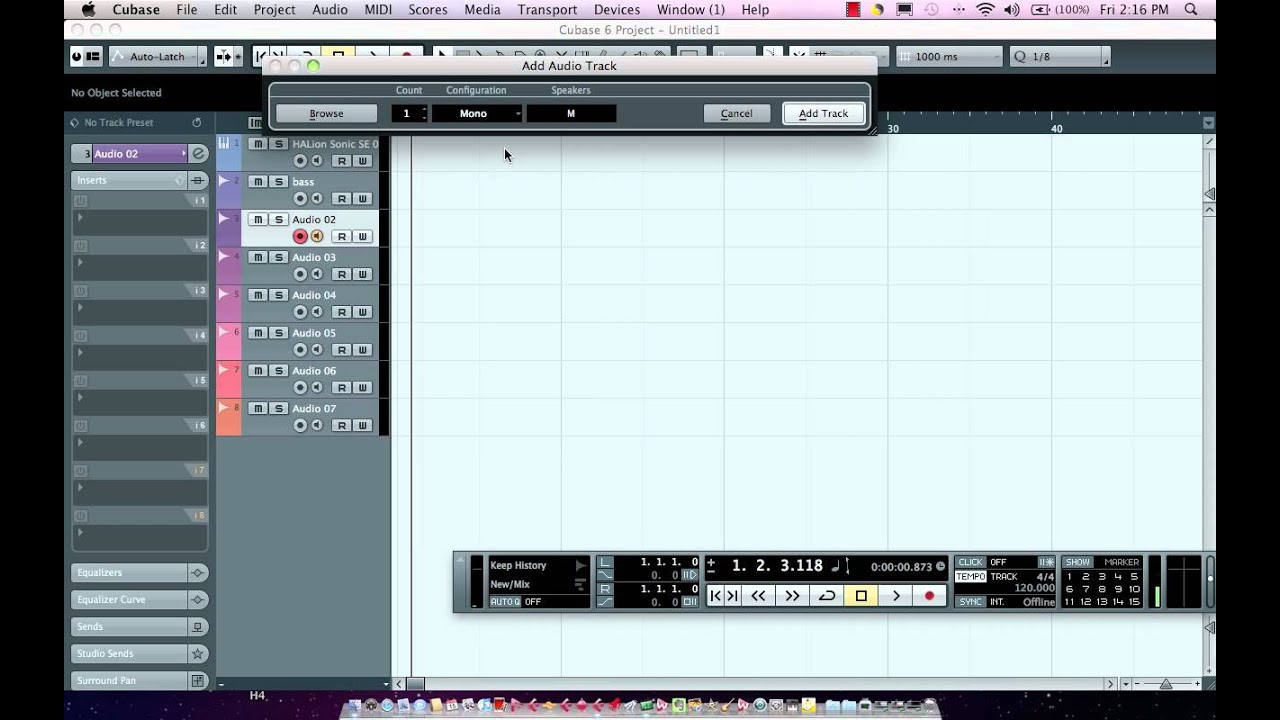Mute the Audio 07 track
This screenshot has width=1280, height=720.
click(258, 408)
